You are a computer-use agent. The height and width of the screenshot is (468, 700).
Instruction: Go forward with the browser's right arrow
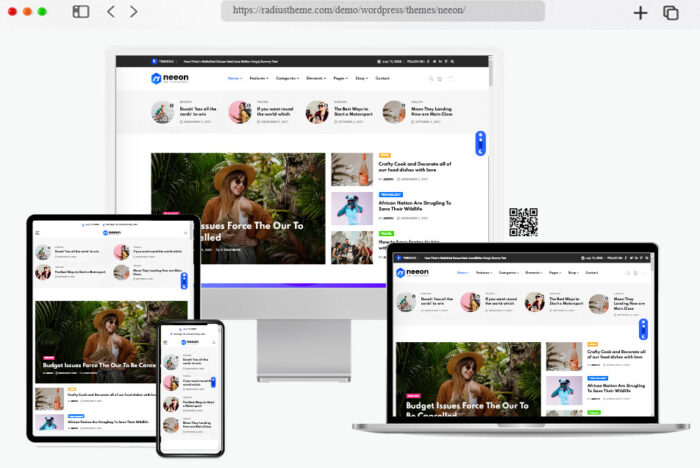pos(133,12)
